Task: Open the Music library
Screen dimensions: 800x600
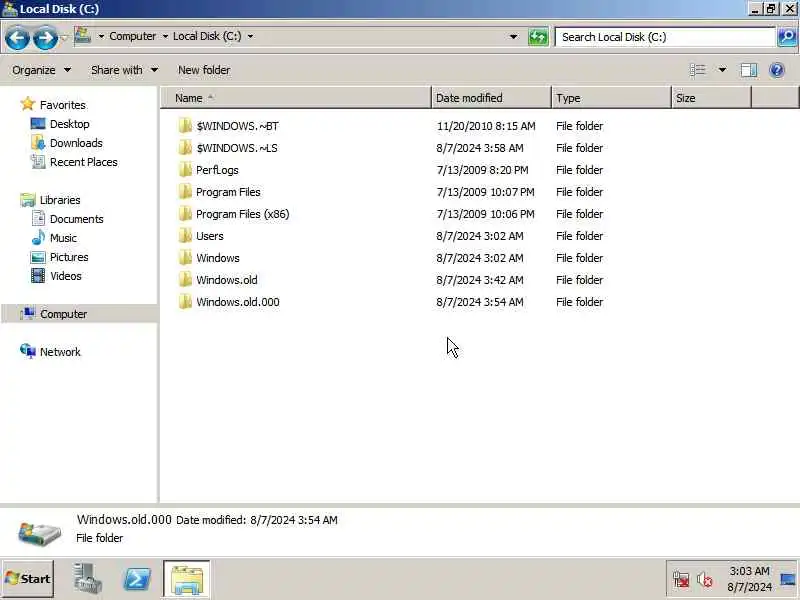Action: 63,238
